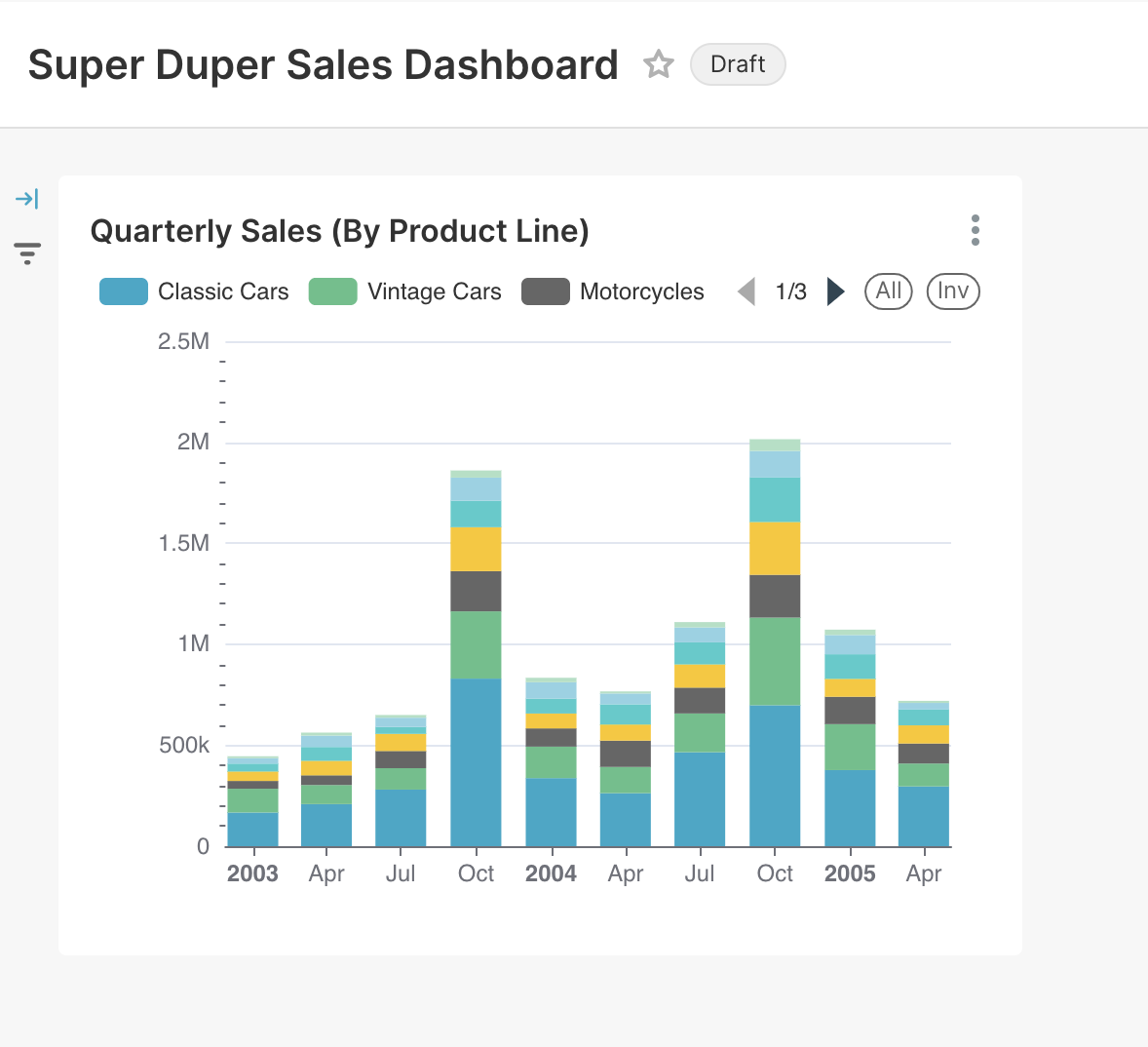Collapse the filters sidebar panel
The height and width of the screenshot is (1047, 1148).
click(x=28, y=198)
